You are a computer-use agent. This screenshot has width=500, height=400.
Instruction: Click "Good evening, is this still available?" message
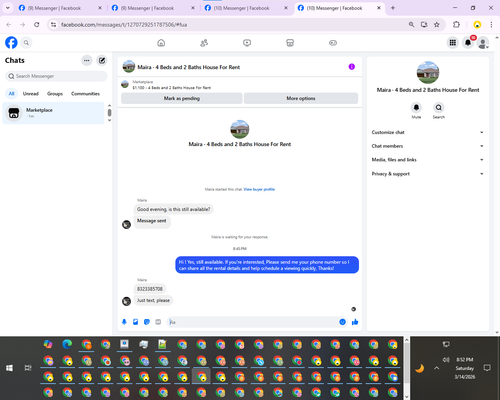[174, 209]
